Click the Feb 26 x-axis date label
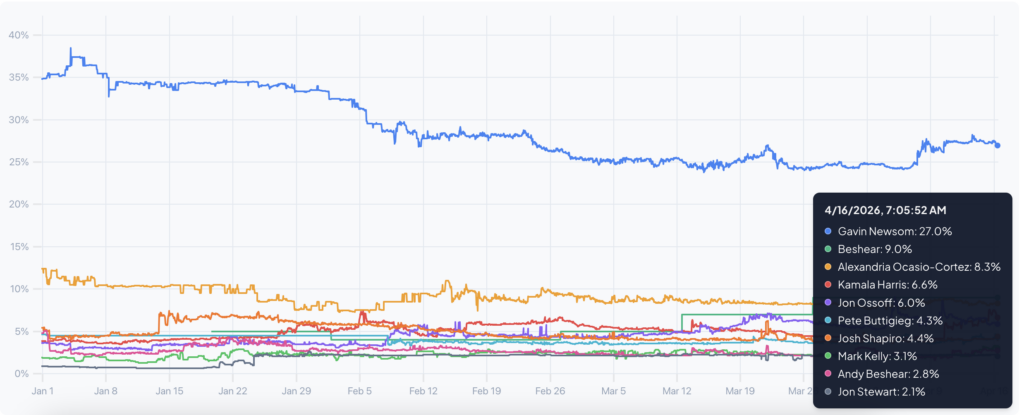Screen dimensions: 1024x415 pyautogui.click(x=551, y=390)
